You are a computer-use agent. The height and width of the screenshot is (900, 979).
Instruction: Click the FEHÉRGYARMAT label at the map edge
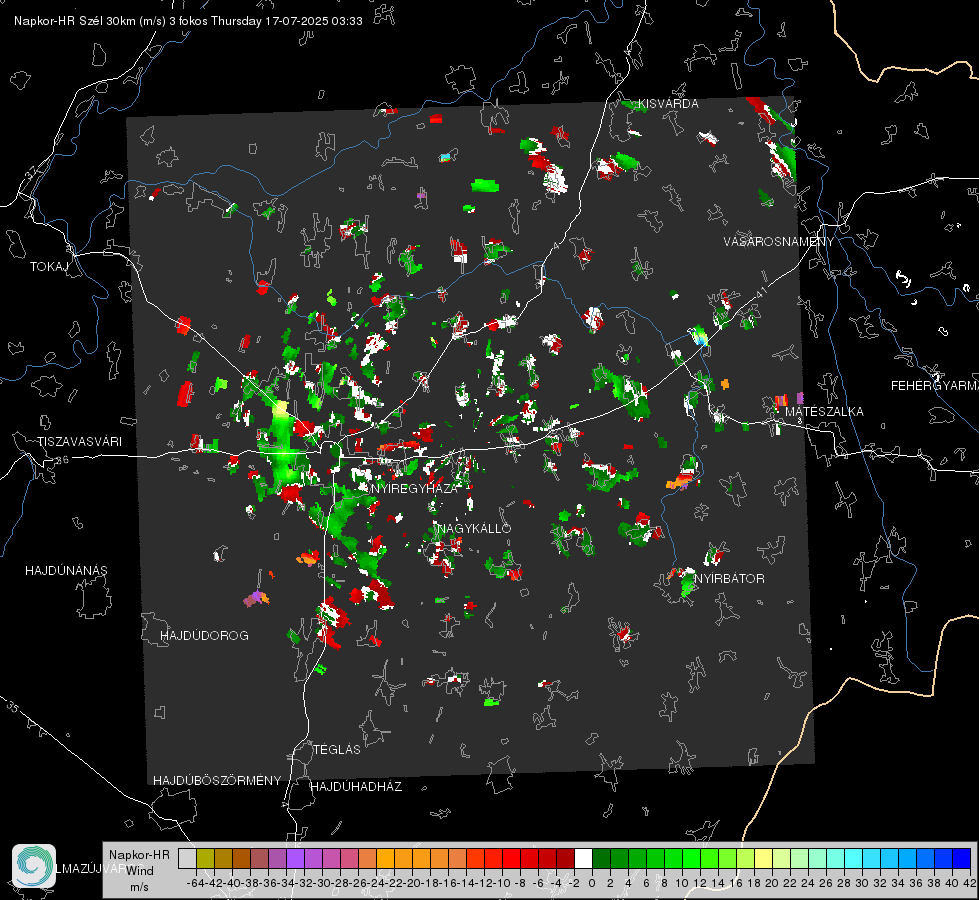coord(935,386)
